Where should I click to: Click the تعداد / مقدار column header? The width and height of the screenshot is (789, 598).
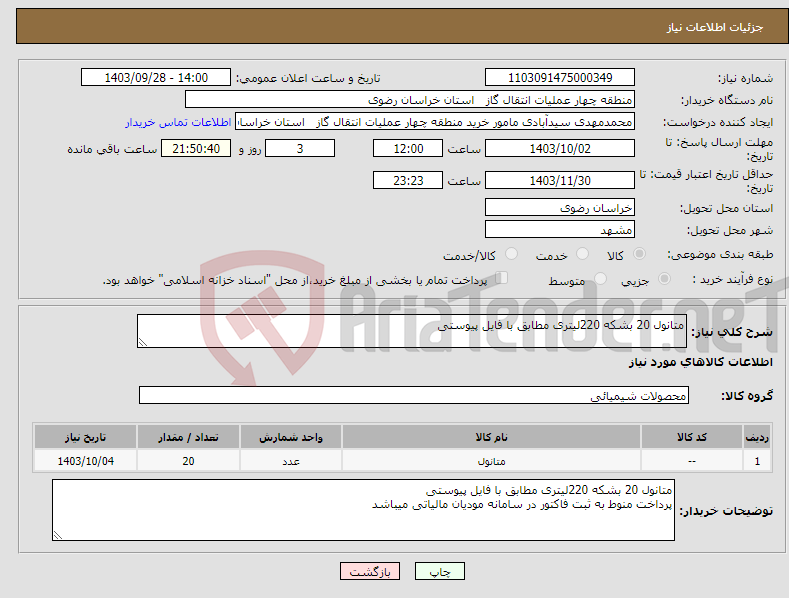pos(188,437)
